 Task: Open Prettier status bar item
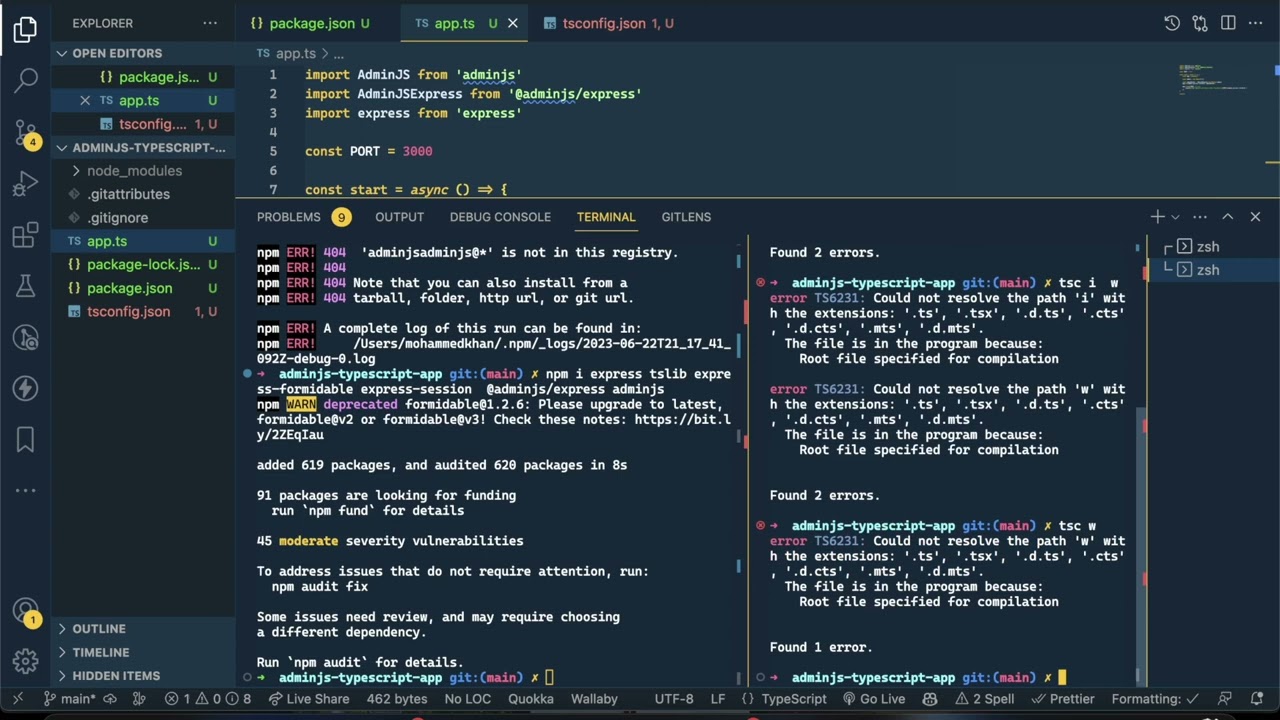tap(1063, 699)
